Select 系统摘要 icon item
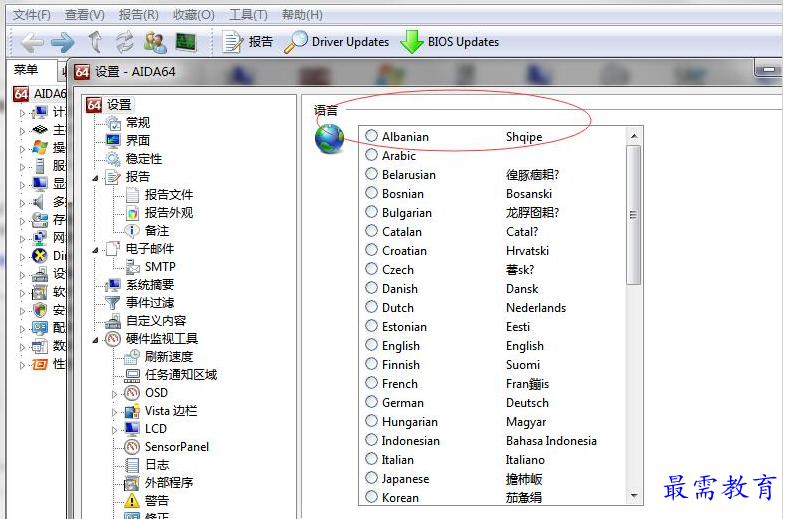The image size is (785, 519). 113,285
